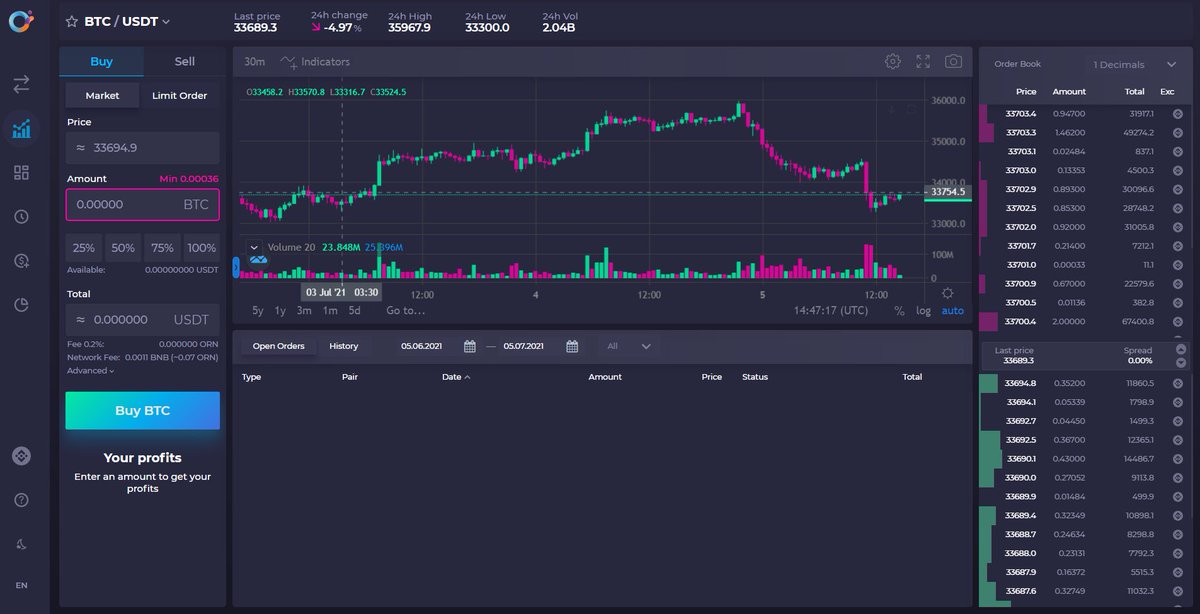Set amount to 50%
1200x614 pixels.
click(123, 248)
